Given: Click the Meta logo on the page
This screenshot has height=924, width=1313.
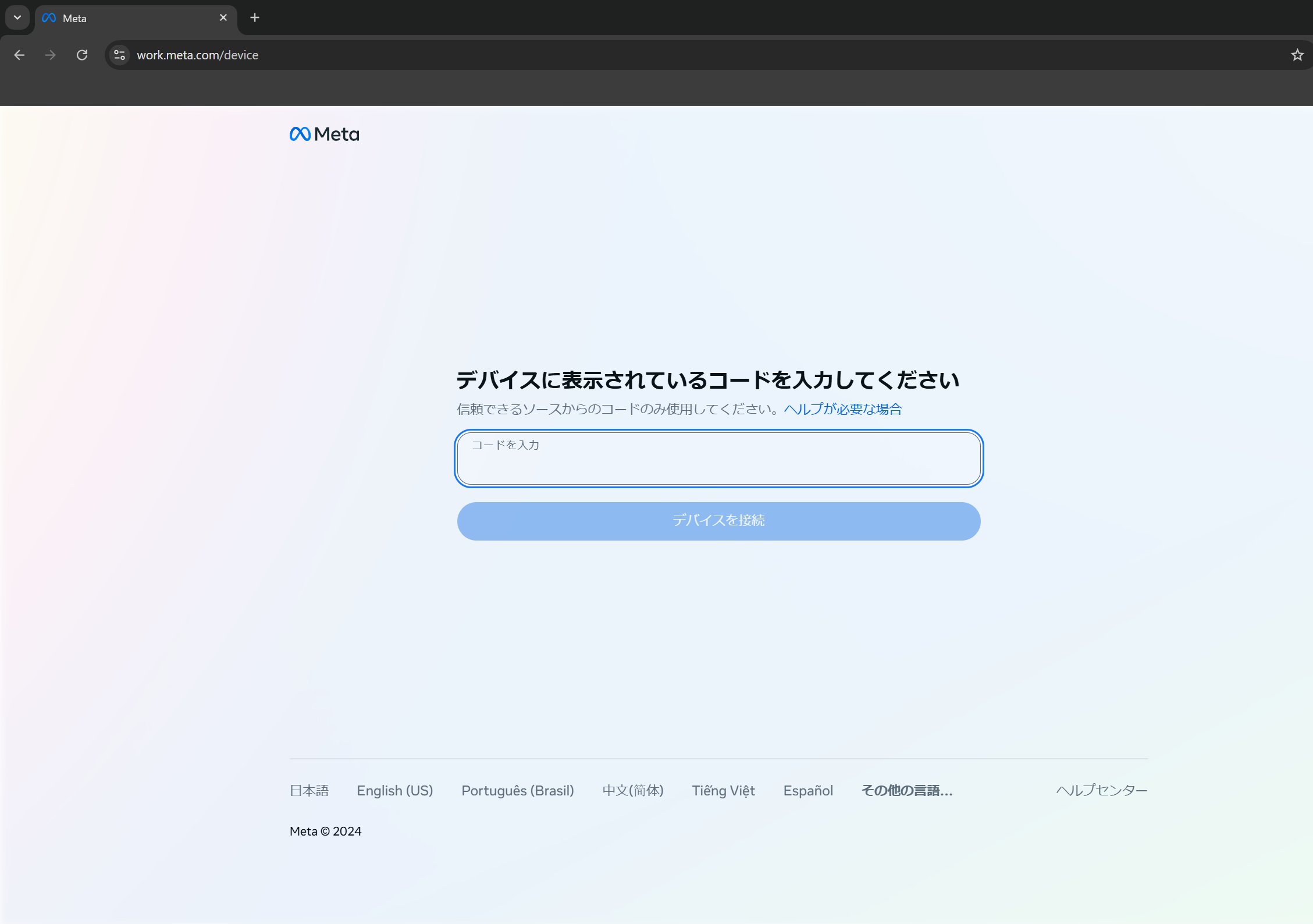Looking at the screenshot, I should click(x=324, y=134).
